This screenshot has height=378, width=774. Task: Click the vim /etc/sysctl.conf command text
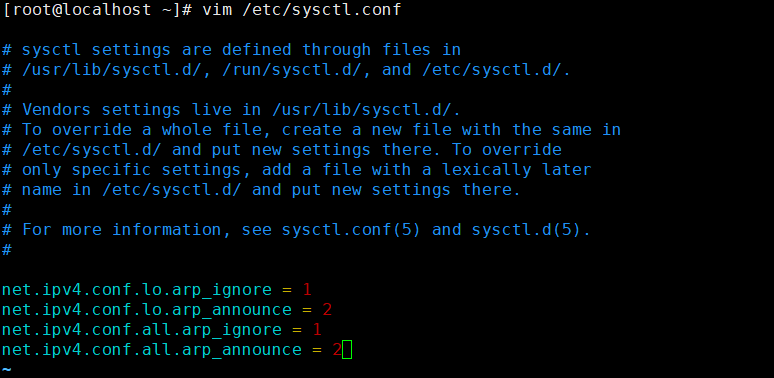click(x=302, y=10)
